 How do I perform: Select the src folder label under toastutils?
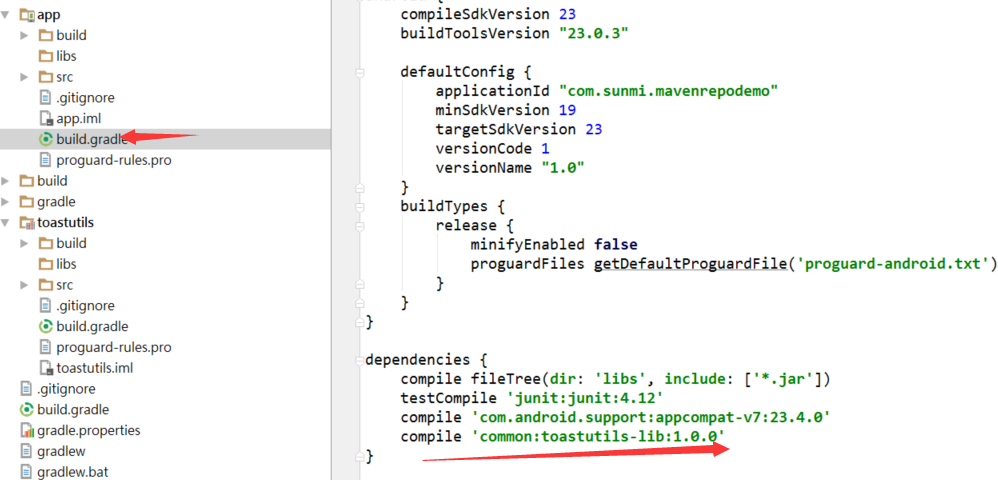coord(65,285)
